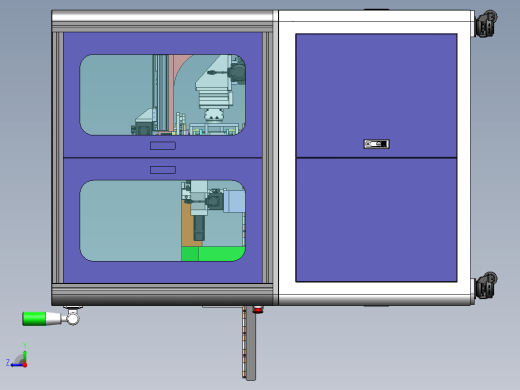Select the upper right purple door panel
Image resolution: width=520 pixels, height=390 pixels.
[376, 95]
